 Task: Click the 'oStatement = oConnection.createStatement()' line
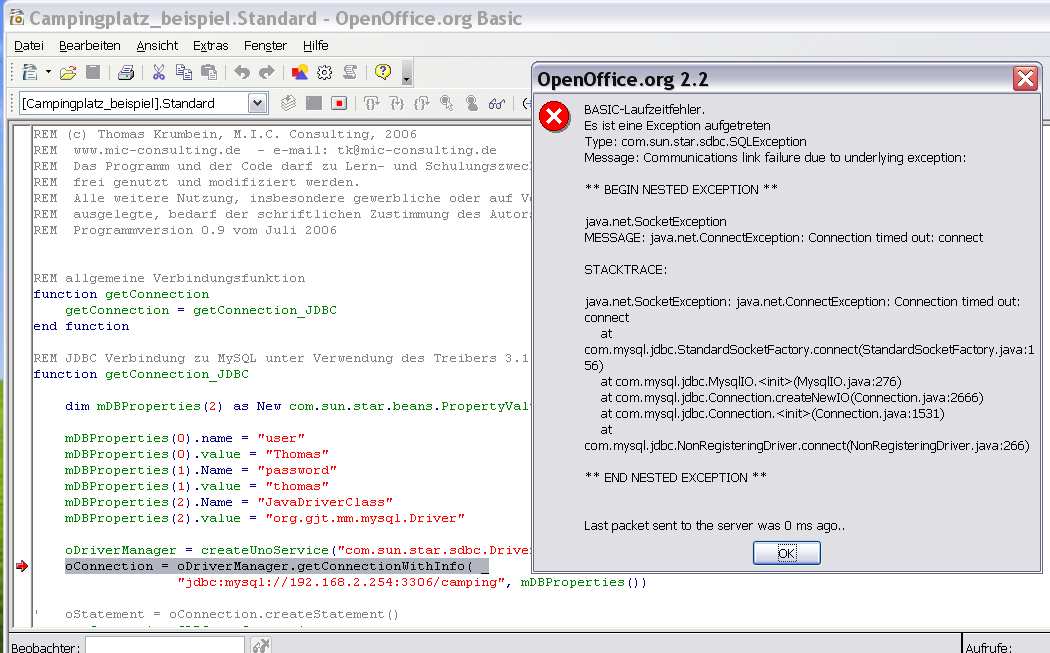coord(232,614)
